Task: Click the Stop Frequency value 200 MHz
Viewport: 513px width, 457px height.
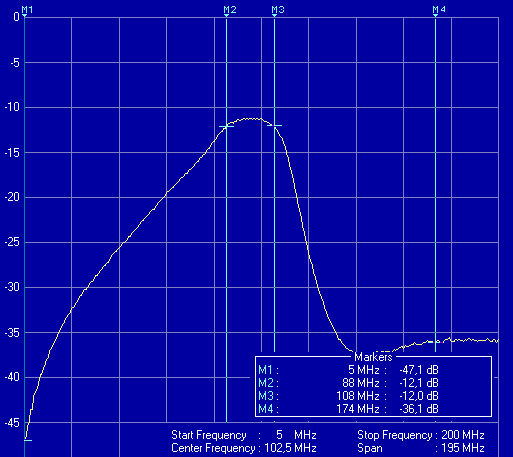Action: point(463,435)
